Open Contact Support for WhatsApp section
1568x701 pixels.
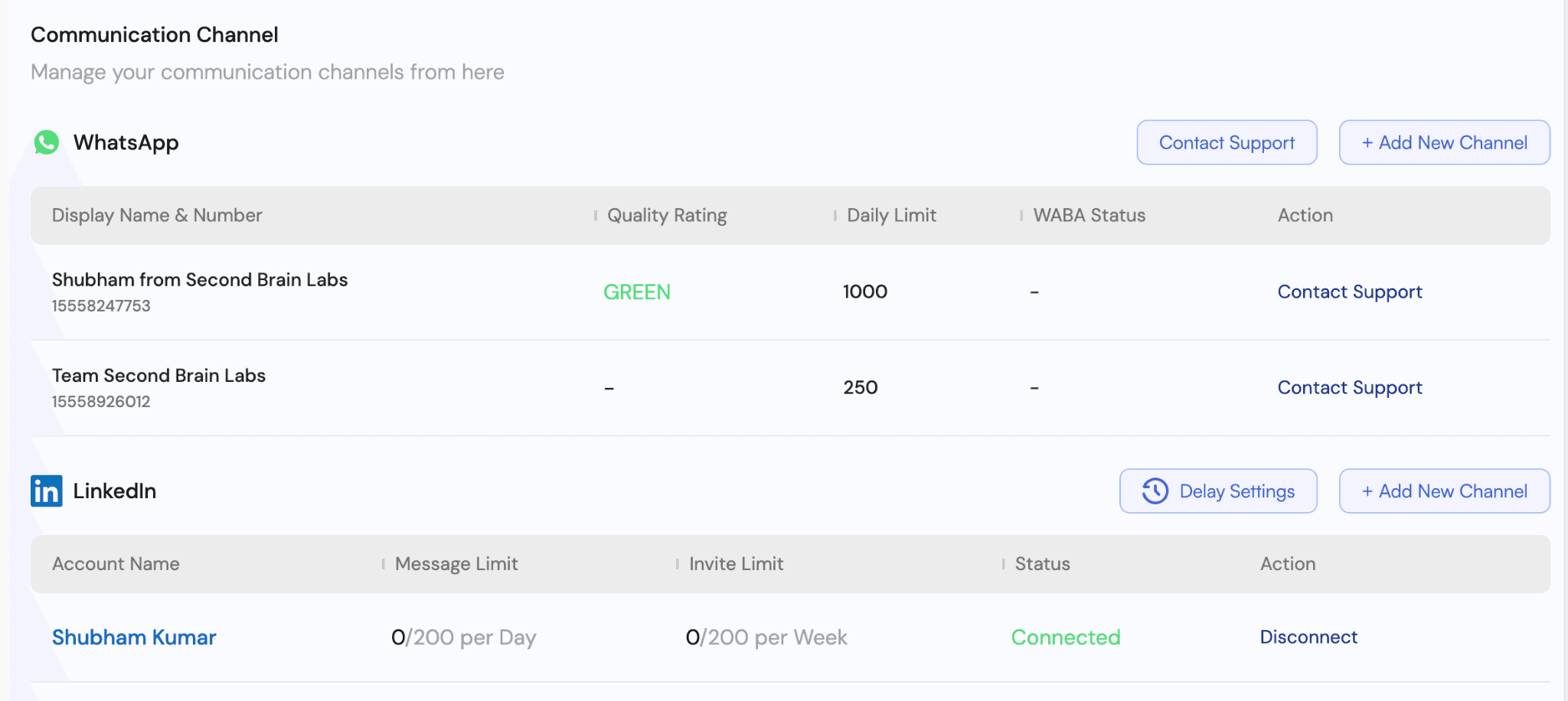click(1227, 142)
